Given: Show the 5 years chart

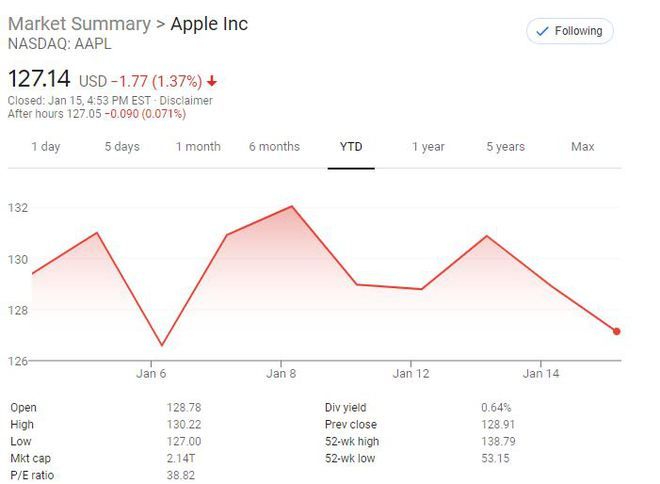Looking at the screenshot, I should 505,147.
